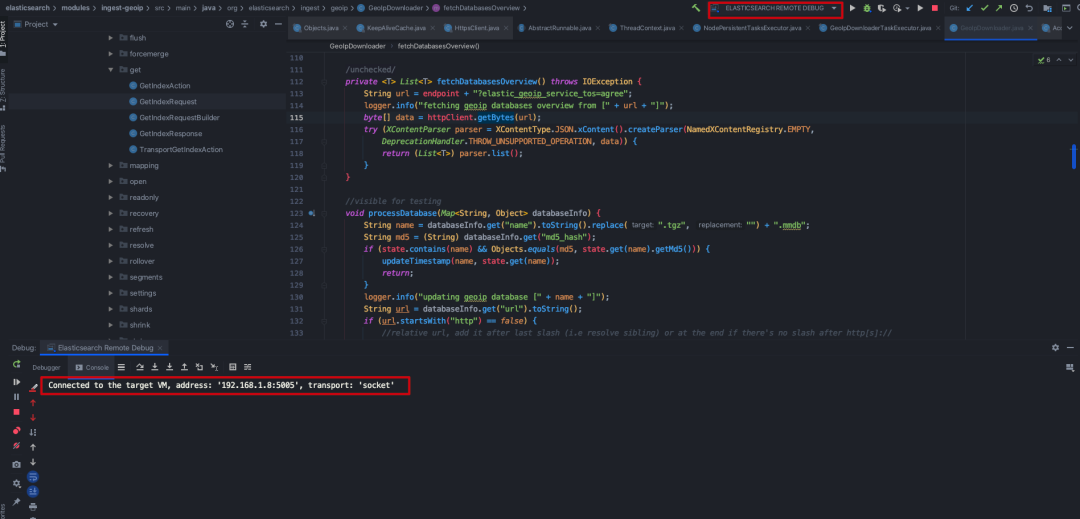
Task: Clear console with the eraser icon
Action: 33,388
